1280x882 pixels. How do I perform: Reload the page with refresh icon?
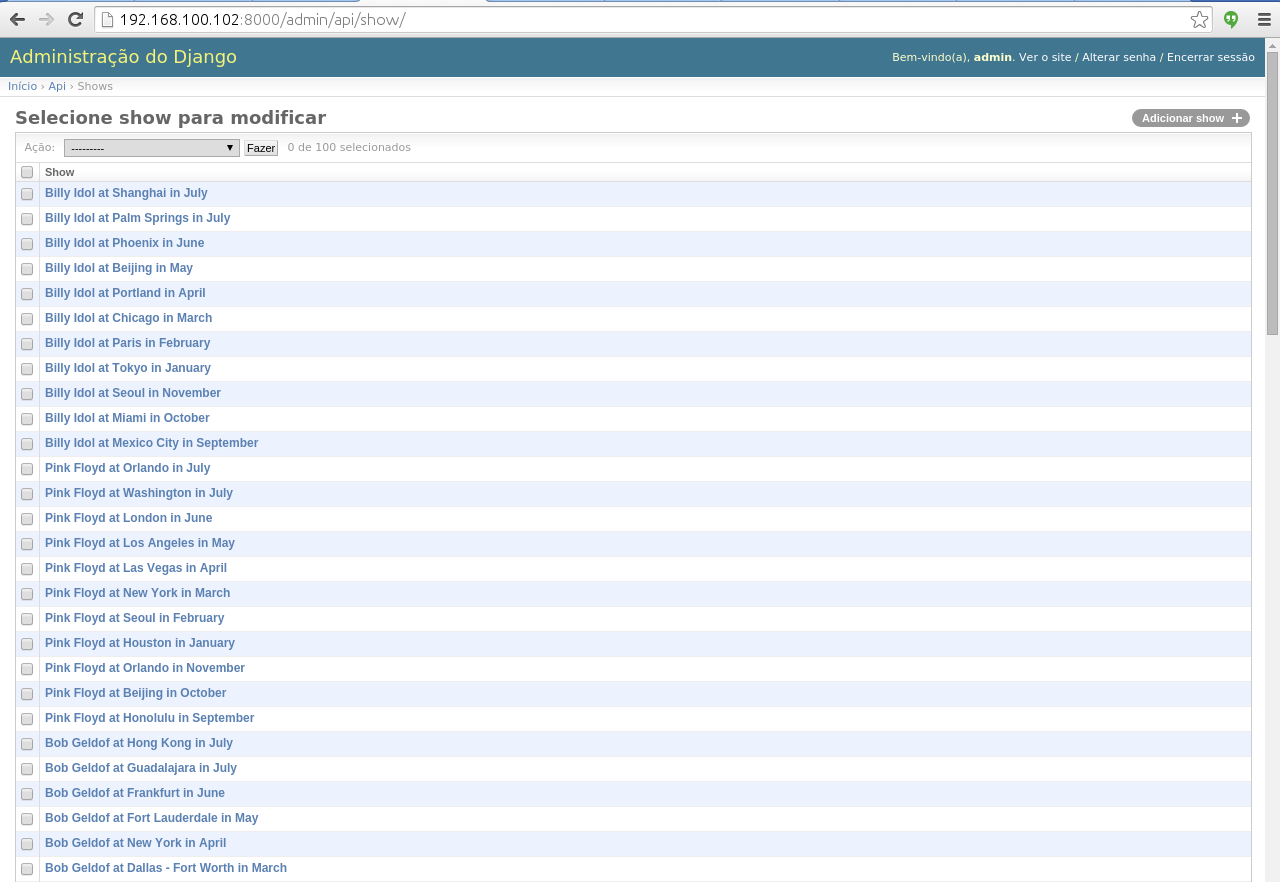pos(75,19)
